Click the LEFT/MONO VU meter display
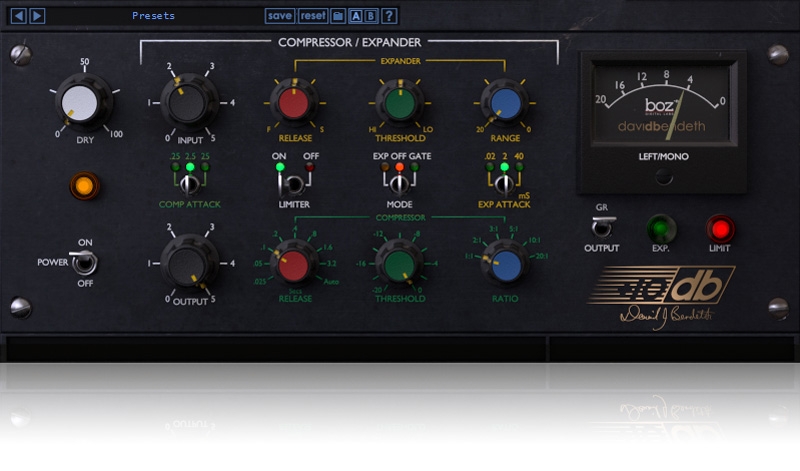This screenshot has height=471, width=800. tap(663, 106)
